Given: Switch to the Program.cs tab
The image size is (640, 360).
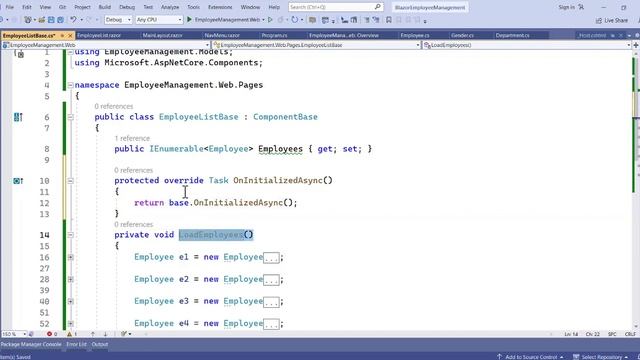Looking at the screenshot, I should [274, 36].
